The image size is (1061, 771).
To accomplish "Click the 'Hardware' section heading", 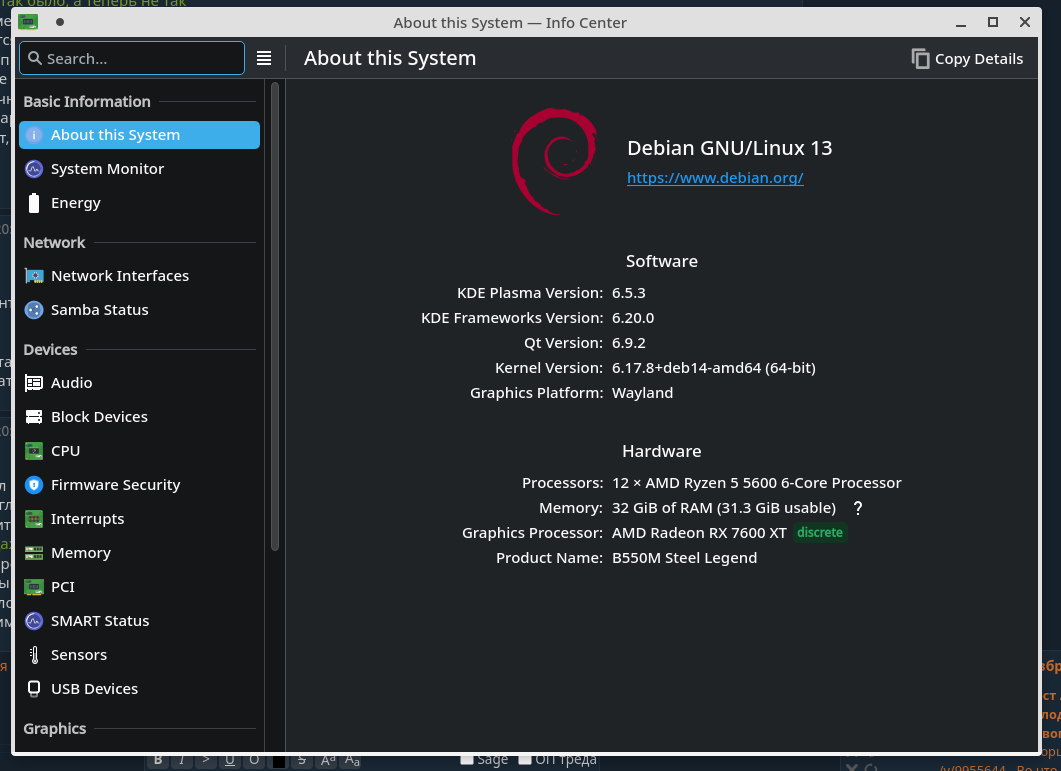I will (x=662, y=451).
